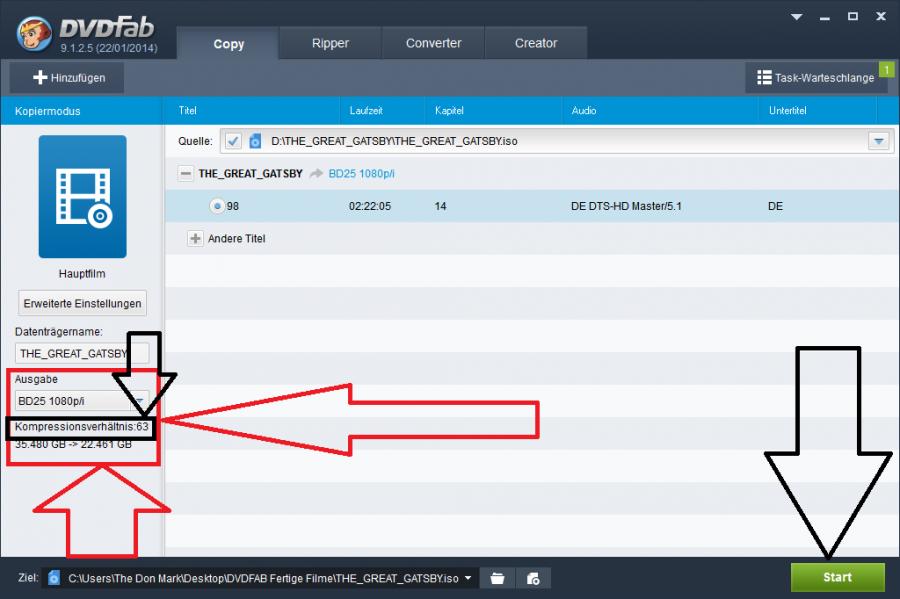Click the destination ISO file type icon
The image size is (900, 599).
[54, 578]
